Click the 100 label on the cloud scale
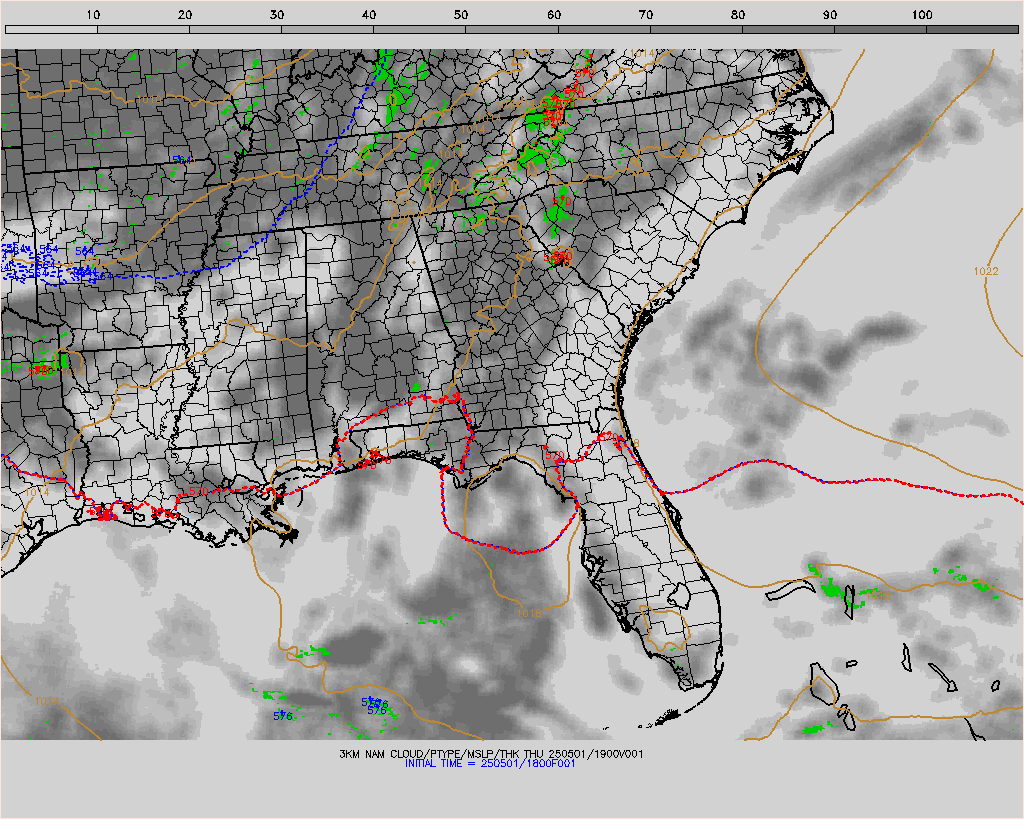1024x819 pixels. click(922, 14)
